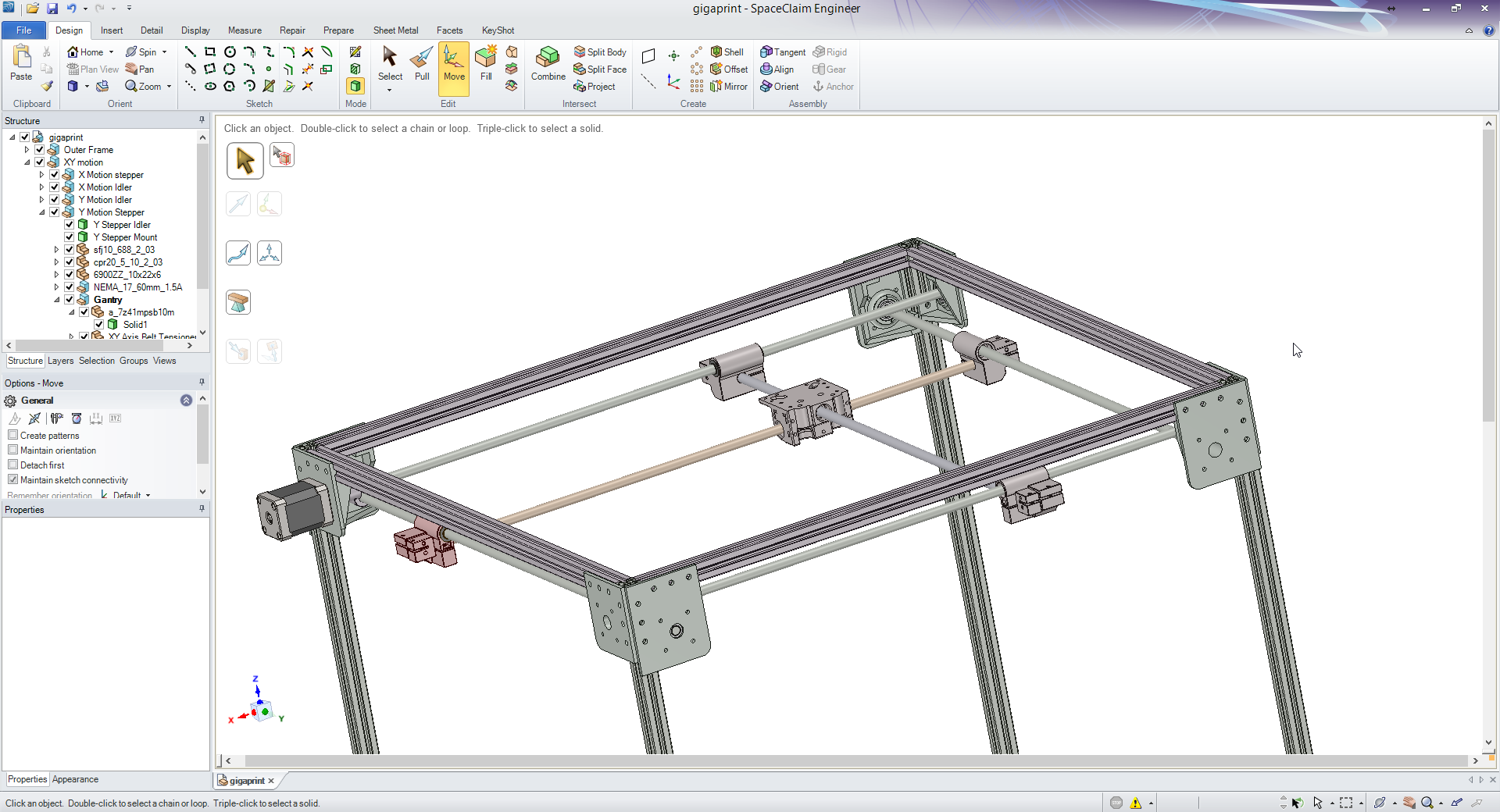Click the Split Body tool
Viewport: 1500px width, 812px height.
pyautogui.click(x=600, y=52)
